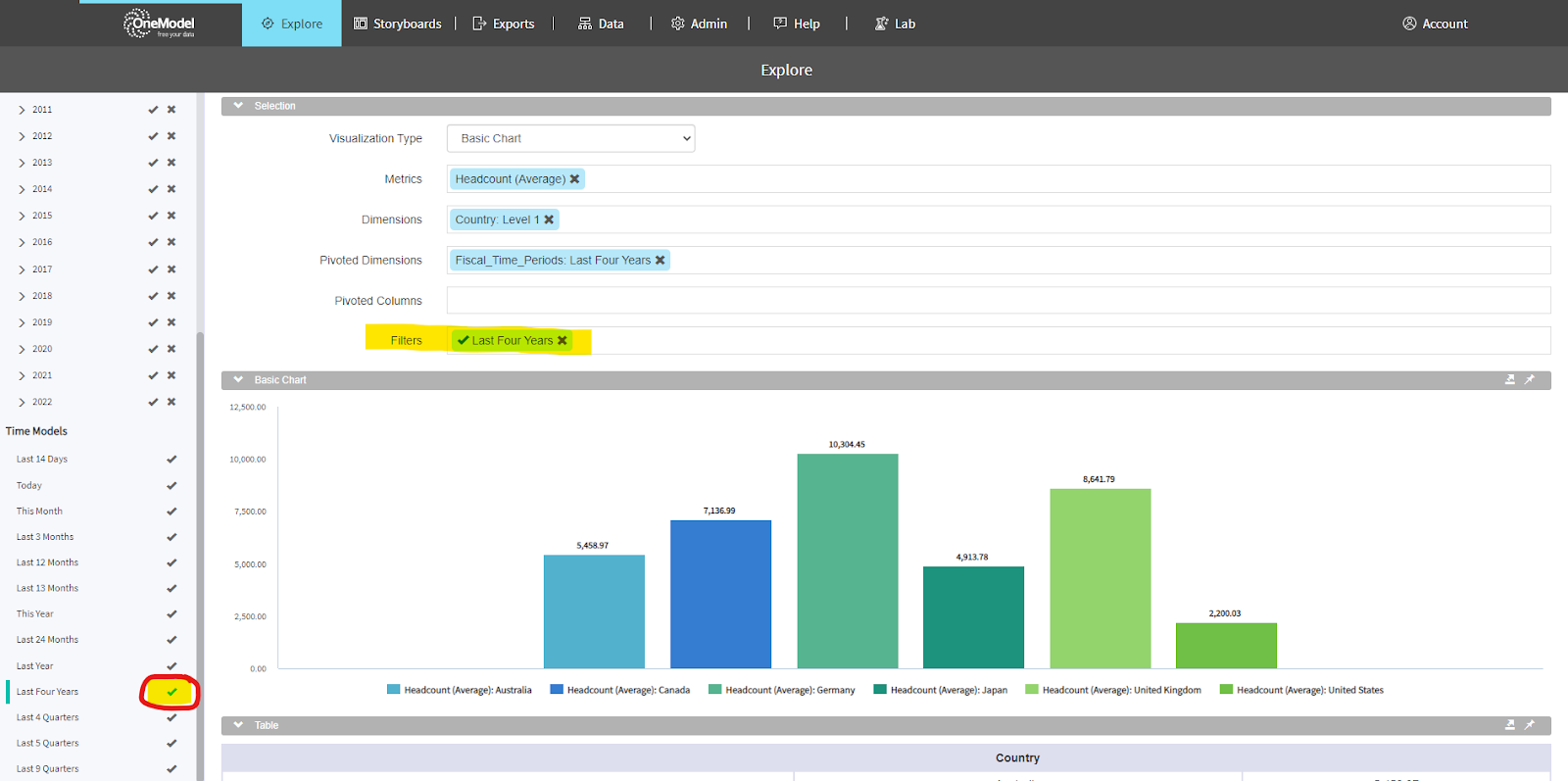Remove the Country: Level 1 dimension tag

pos(549,220)
